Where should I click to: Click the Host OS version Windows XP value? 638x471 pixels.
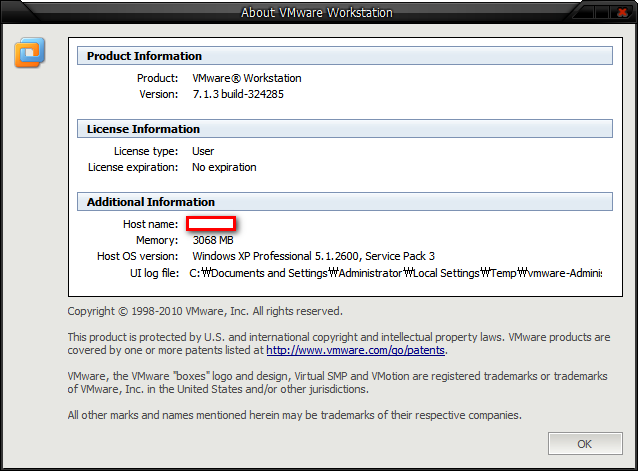(x=314, y=256)
